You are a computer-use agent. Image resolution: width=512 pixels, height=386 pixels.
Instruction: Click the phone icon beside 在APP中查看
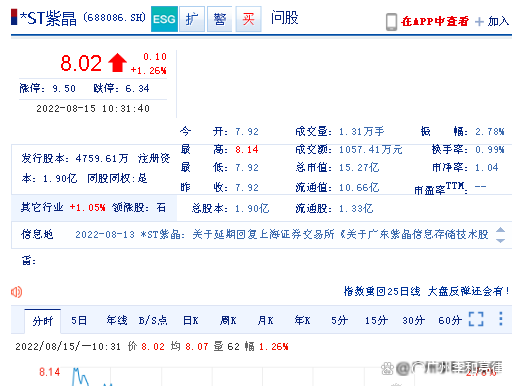tap(391, 22)
